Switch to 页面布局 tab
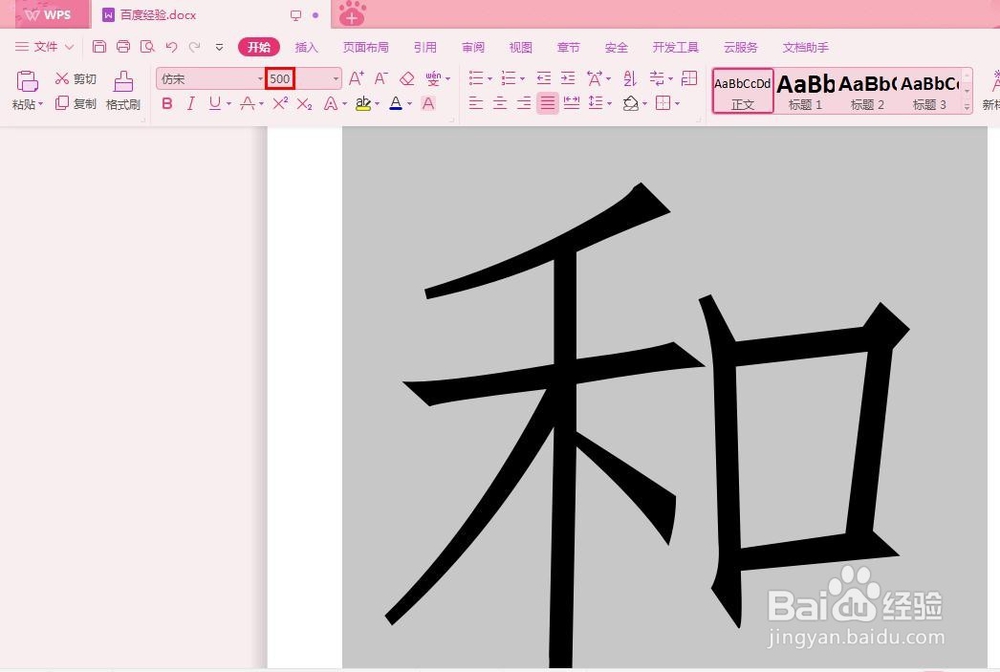 tap(365, 47)
